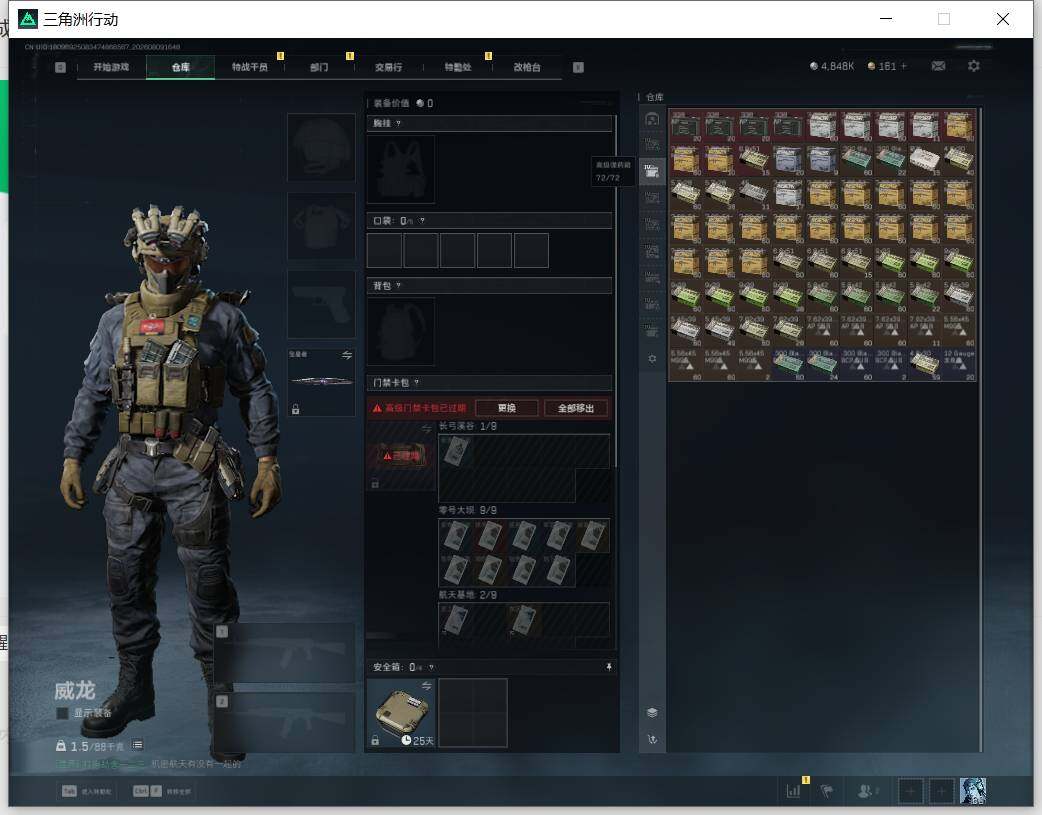Click the stack layers icon in warehouse sidebar
1042x815 pixels.
pos(652,712)
